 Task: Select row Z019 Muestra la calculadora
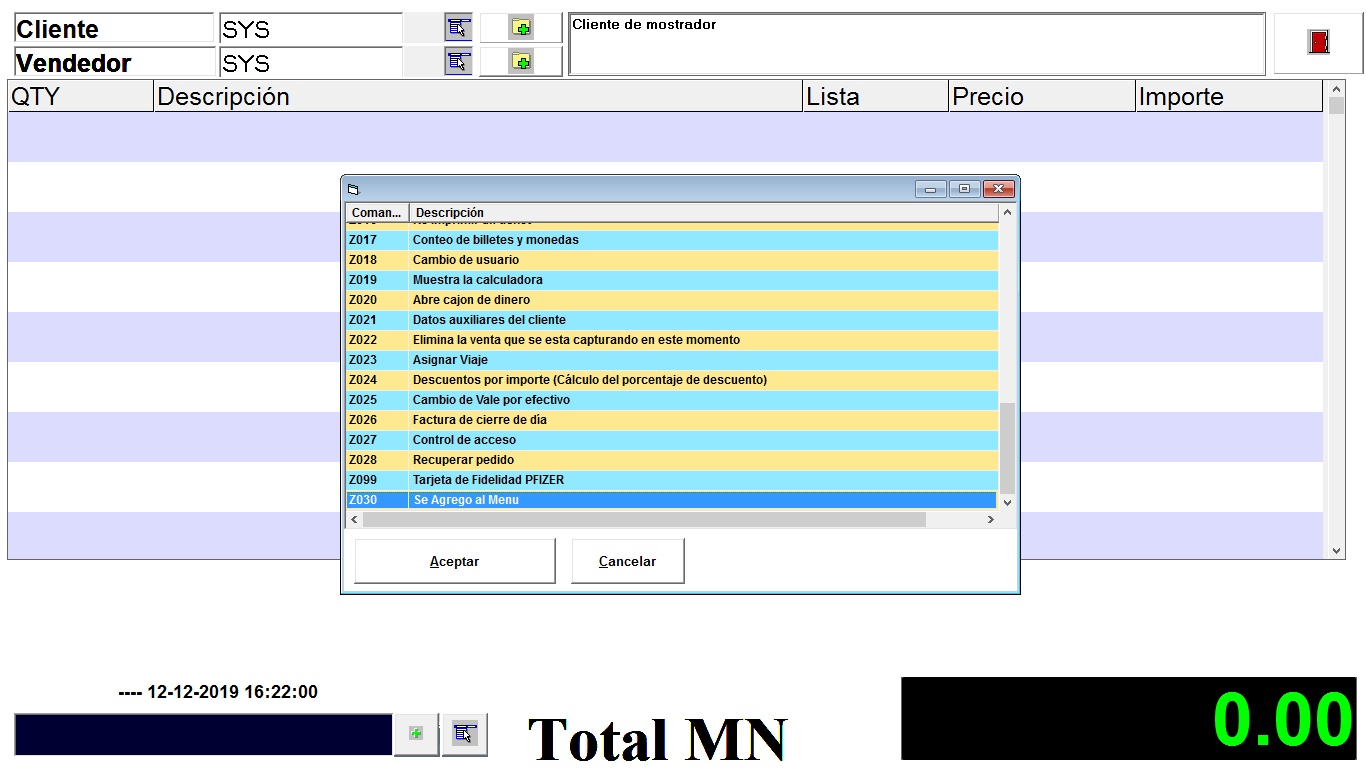click(x=672, y=280)
